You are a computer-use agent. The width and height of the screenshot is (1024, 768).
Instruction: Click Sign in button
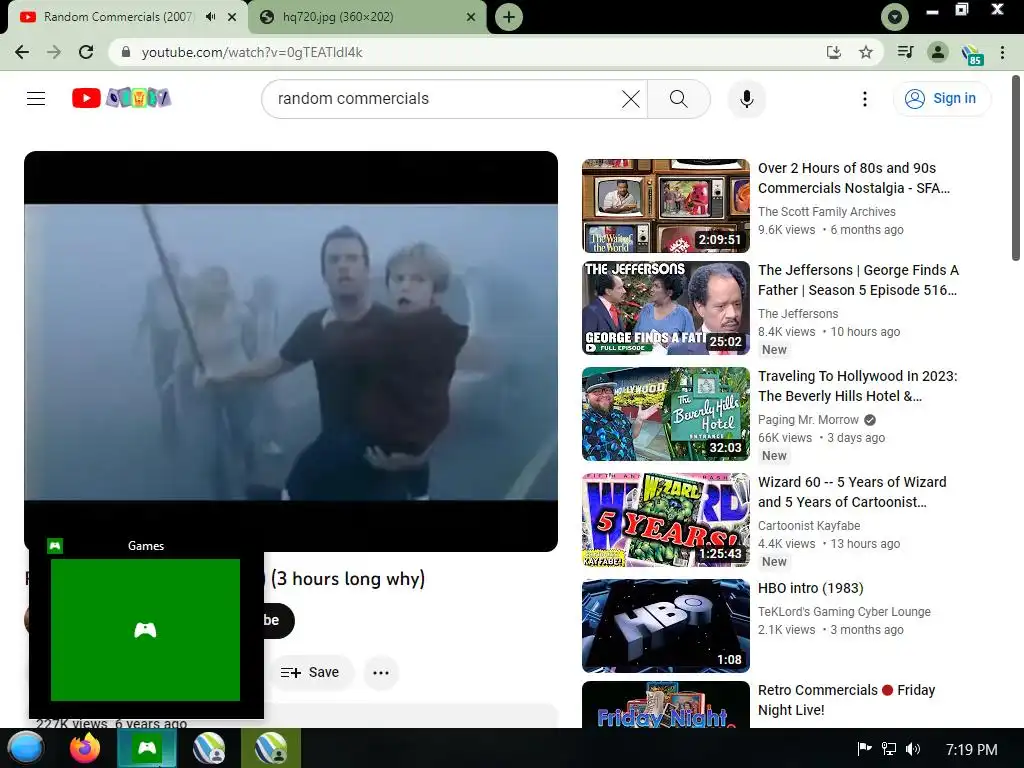coord(942,99)
